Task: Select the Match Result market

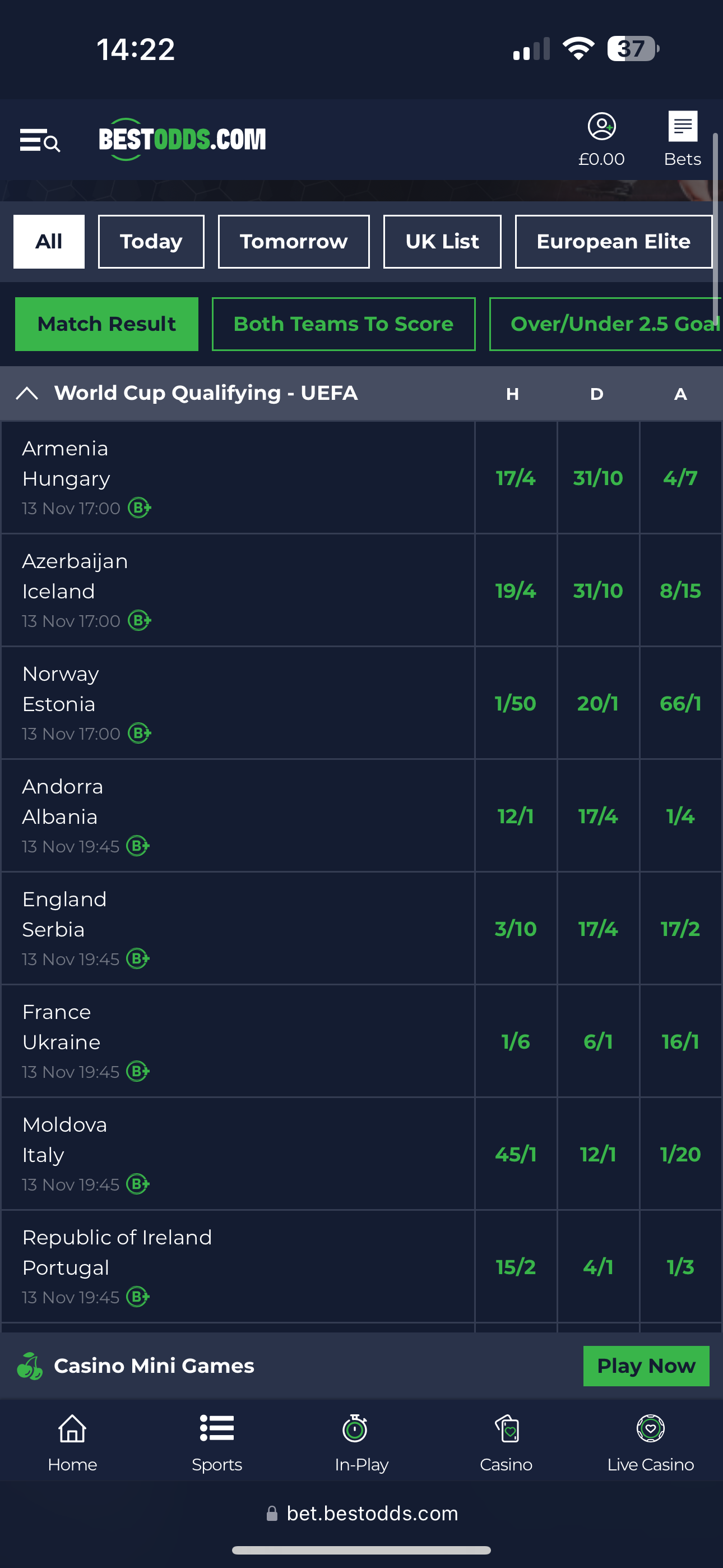Action: coord(106,324)
